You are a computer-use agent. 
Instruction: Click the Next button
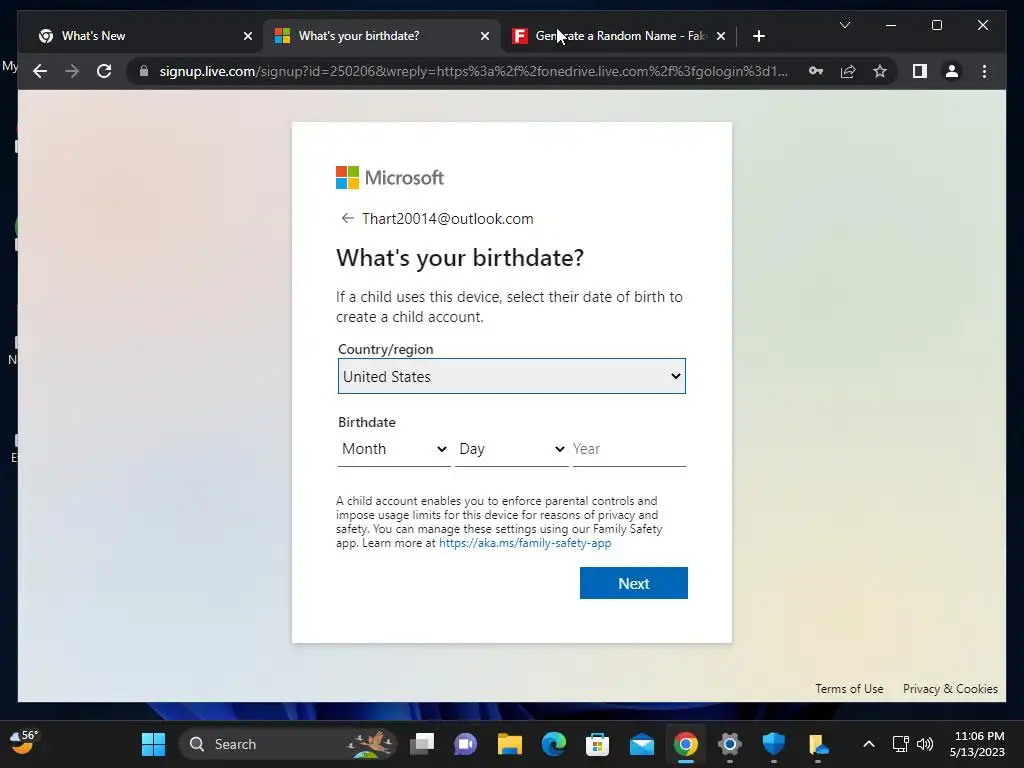(633, 583)
